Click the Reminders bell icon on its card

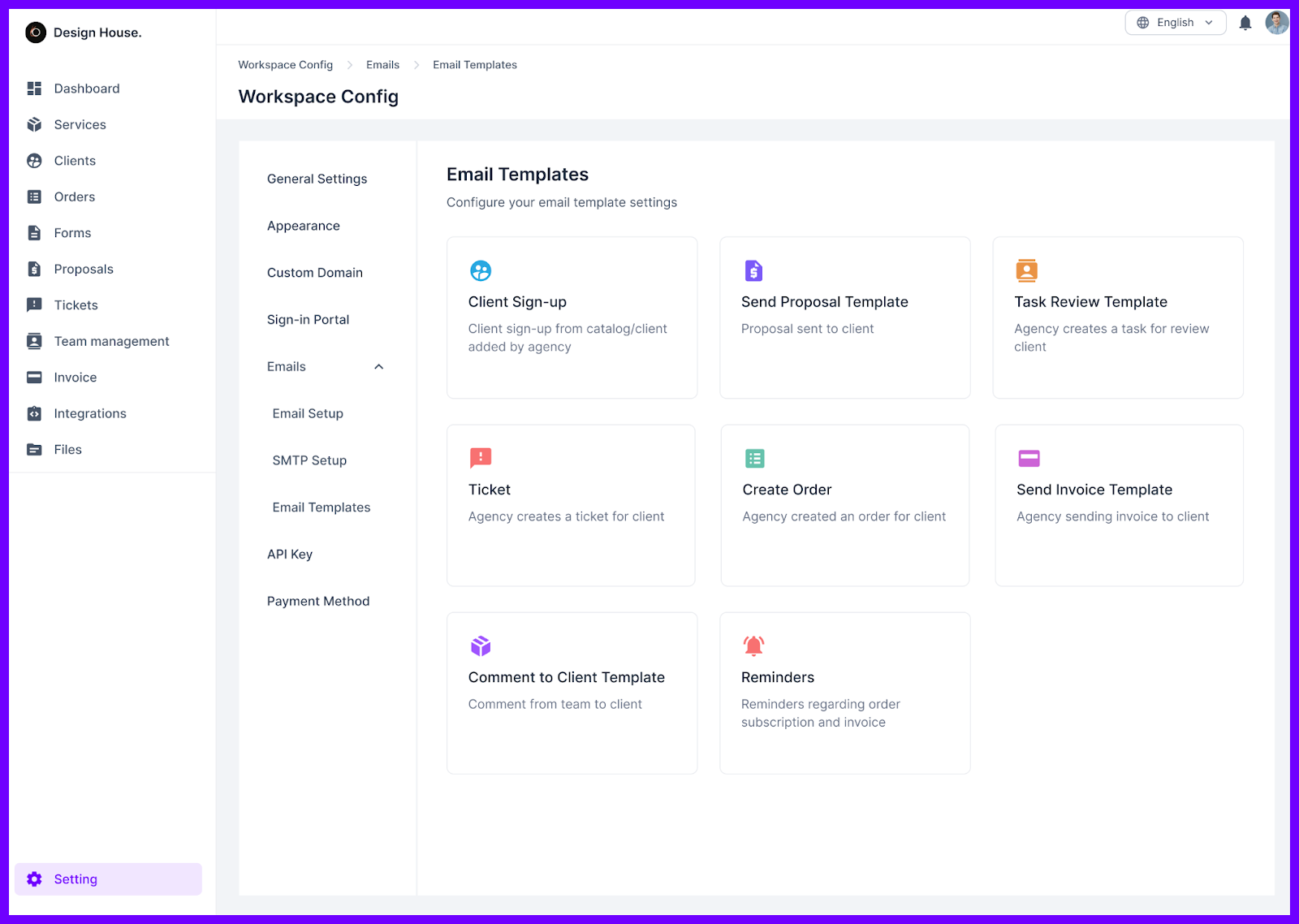(753, 646)
